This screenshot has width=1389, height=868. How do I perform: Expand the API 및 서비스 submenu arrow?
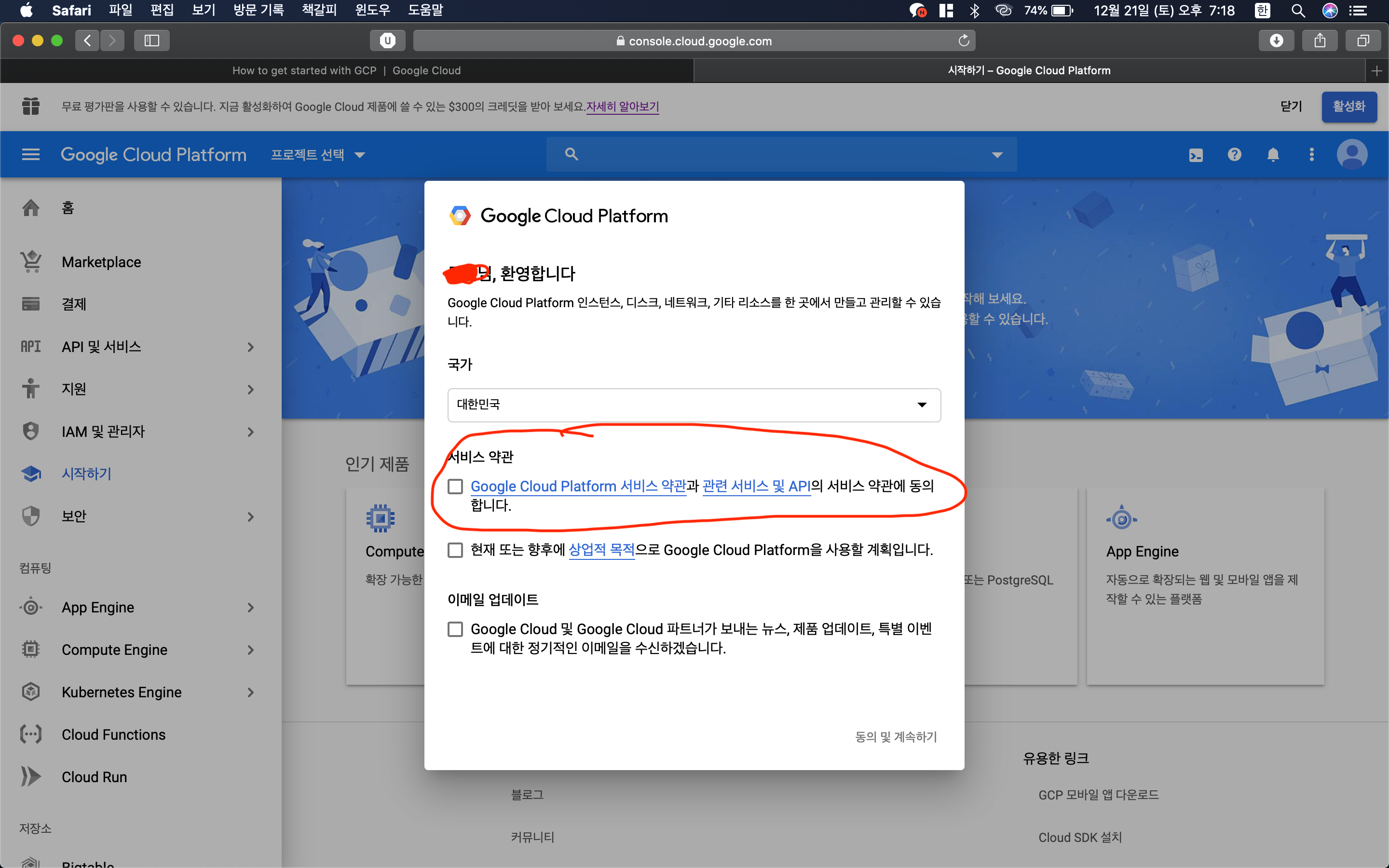click(x=250, y=347)
